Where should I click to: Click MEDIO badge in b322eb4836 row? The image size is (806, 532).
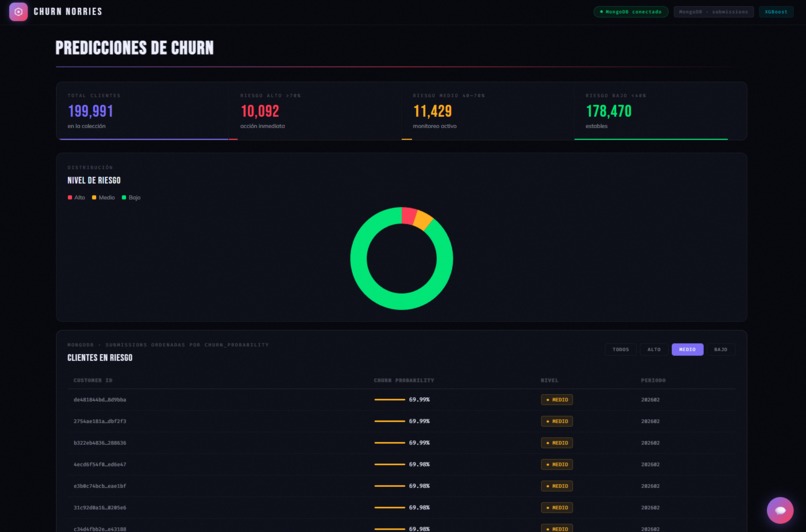[x=557, y=443]
